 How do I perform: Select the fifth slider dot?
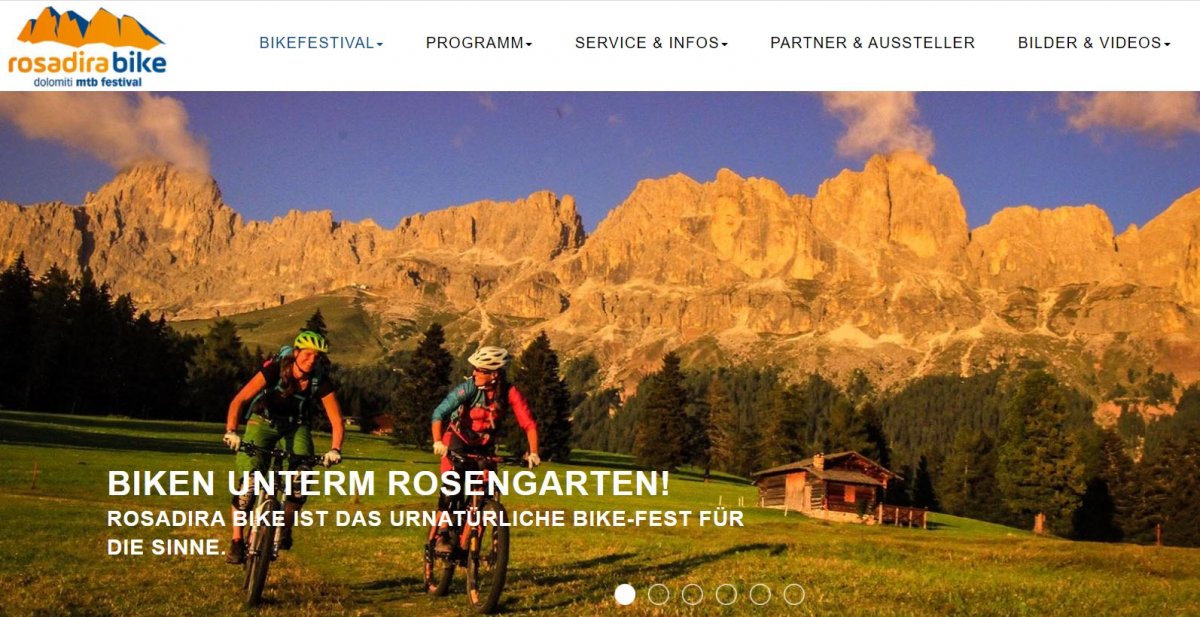[x=760, y=594]
